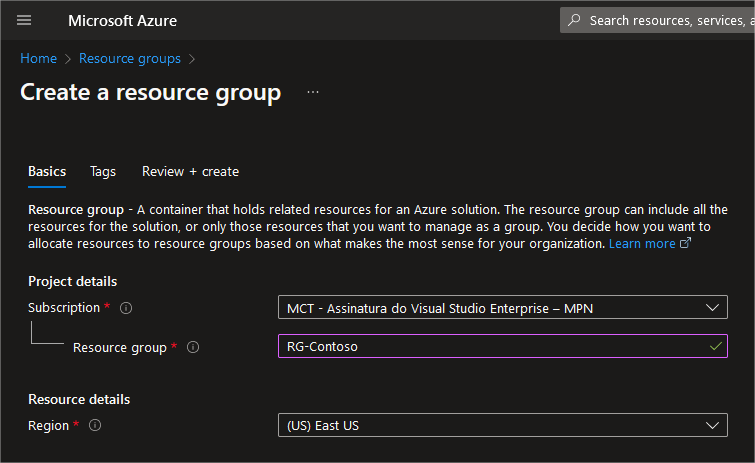Click the Region field label
The image size is (755, 463).
(48, 425)
